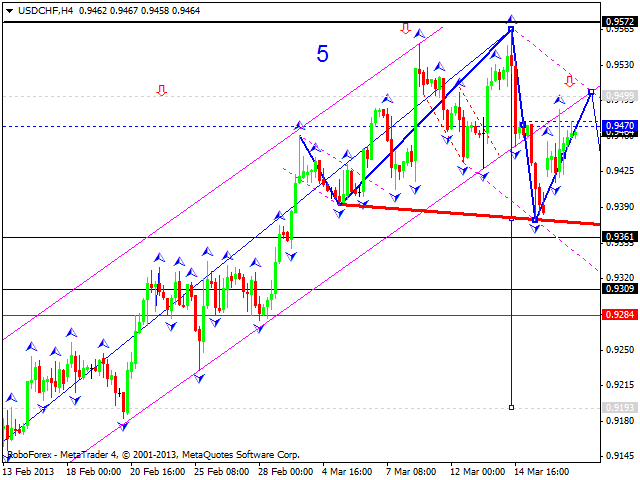640x480 pixels.
Task: Select the blue square marker at the 0.9499 forecast point
Action: [x=591, y=92]
